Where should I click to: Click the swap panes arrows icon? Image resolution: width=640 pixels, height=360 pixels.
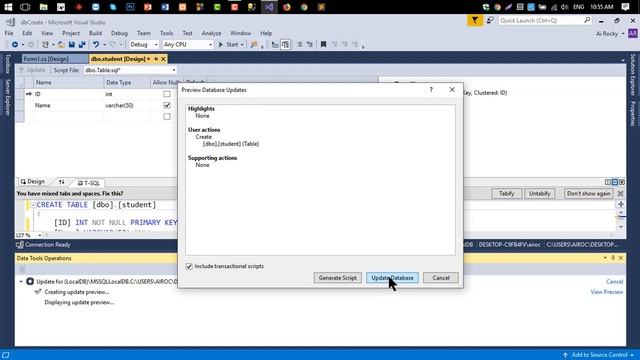[62, 182]
